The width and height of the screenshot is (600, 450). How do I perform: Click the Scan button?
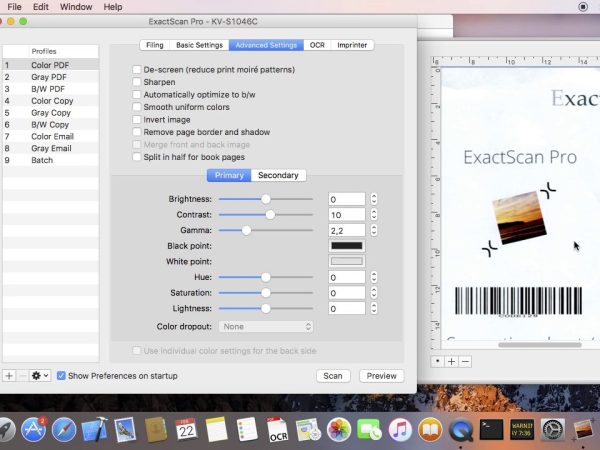(x=333, y=376)
